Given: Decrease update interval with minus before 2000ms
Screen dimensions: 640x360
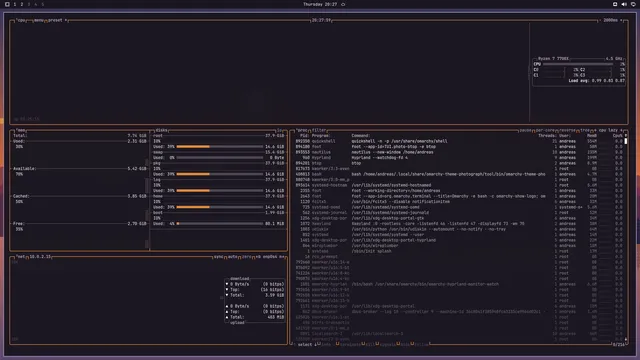Looking at the screenshot, I should point(600,20).
